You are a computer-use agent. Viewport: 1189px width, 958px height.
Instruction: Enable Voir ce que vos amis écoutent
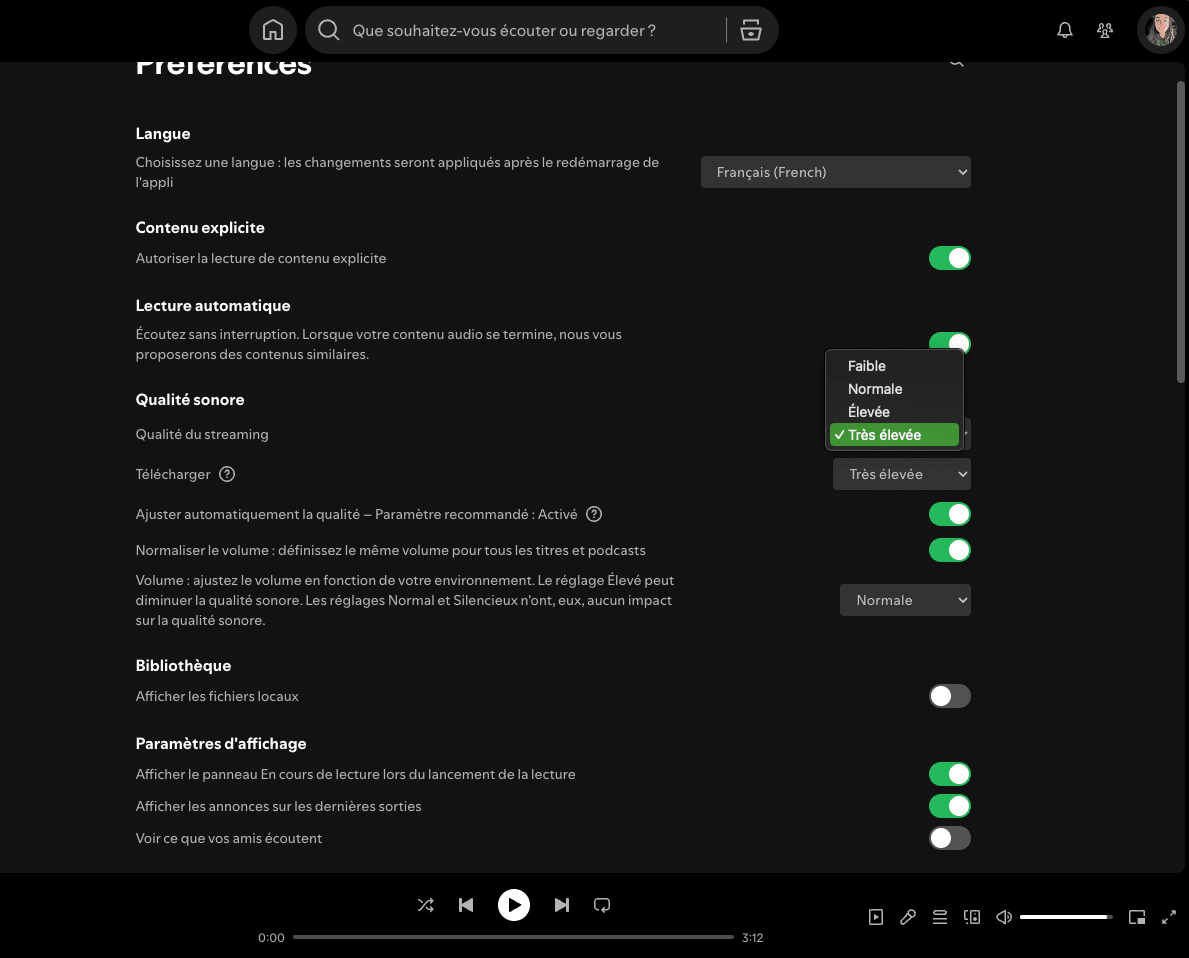949,838
